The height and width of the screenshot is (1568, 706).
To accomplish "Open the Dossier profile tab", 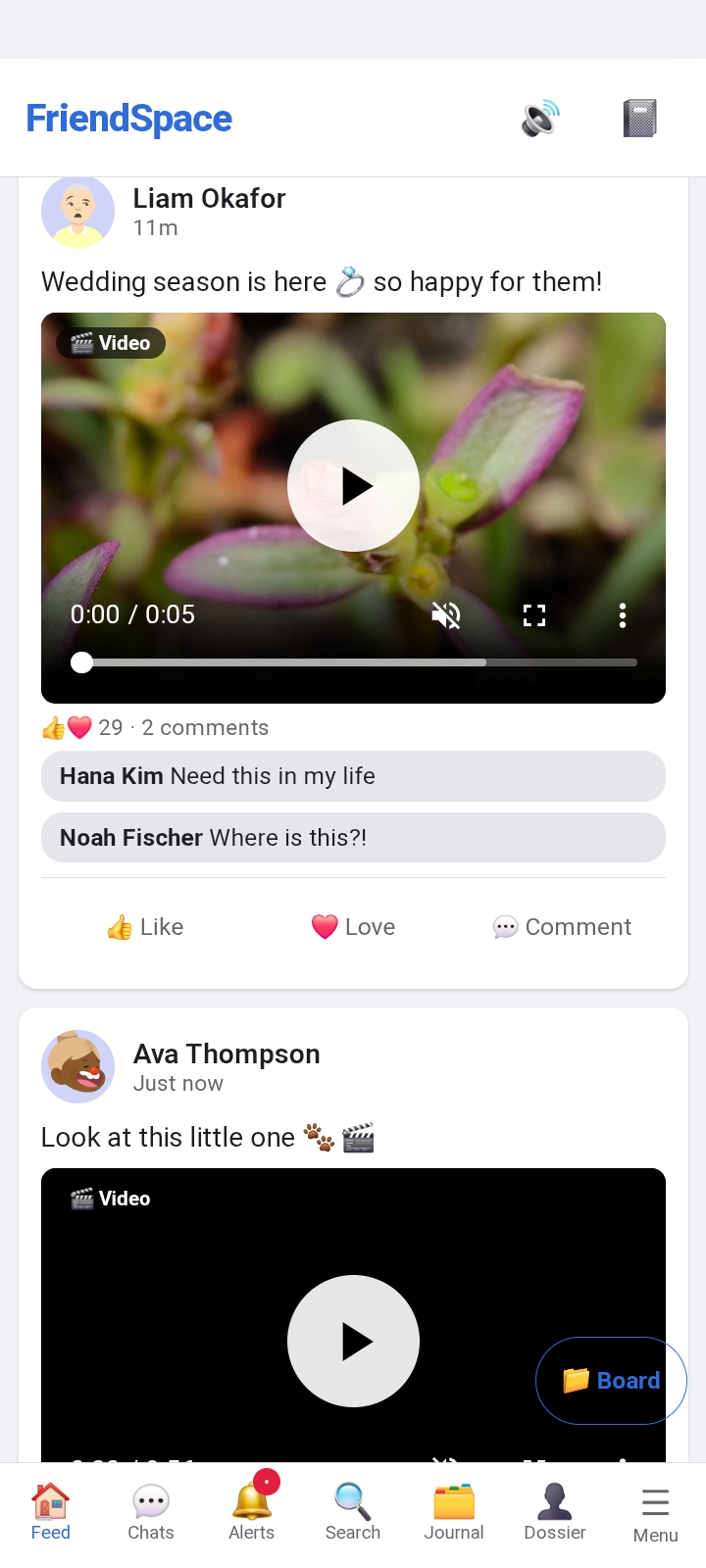I will click(x=555, y=1512).
